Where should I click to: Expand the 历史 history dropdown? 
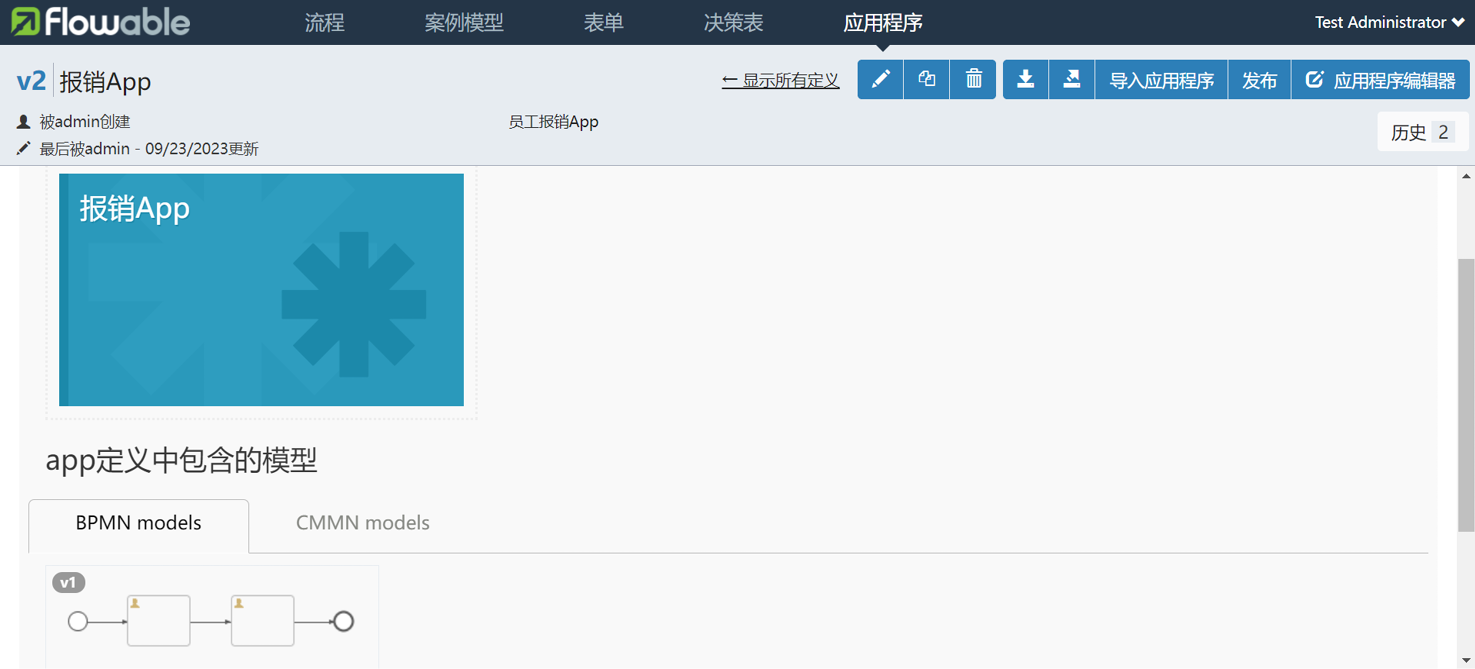click(x=1422, y=132)
